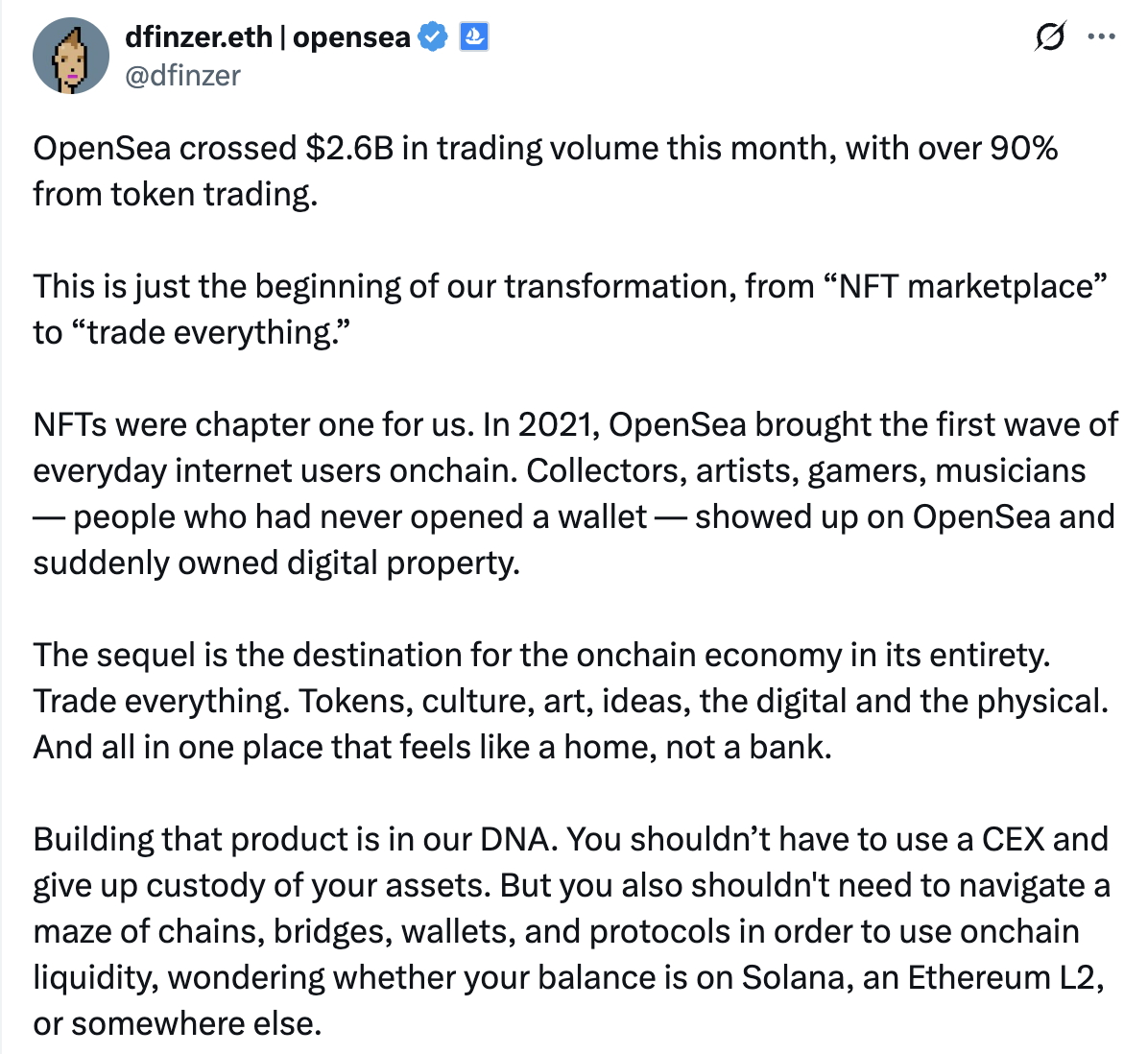Click the paragraph about $2.6B trading volume

545,149
